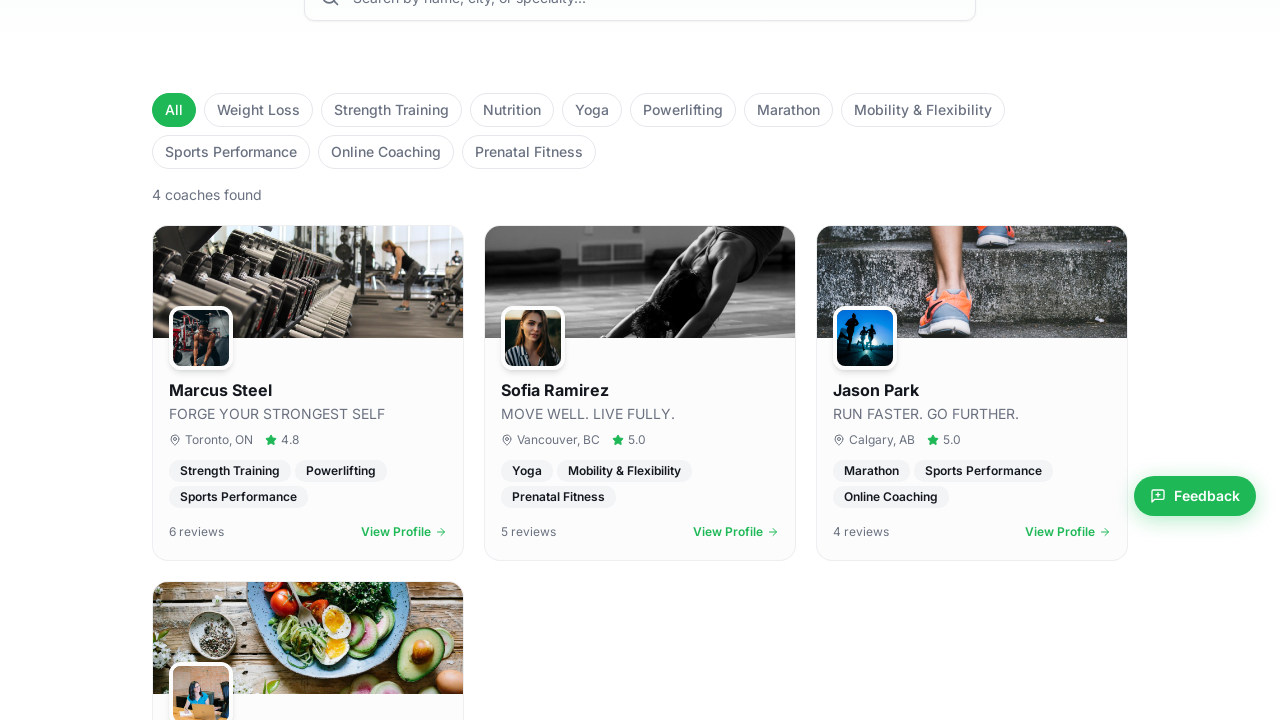Image resolution: width=1280 pixels, height=720 pixels.
Task: Click location pin icon beside Vancouver, BC
Action: (x=507, y=440)
